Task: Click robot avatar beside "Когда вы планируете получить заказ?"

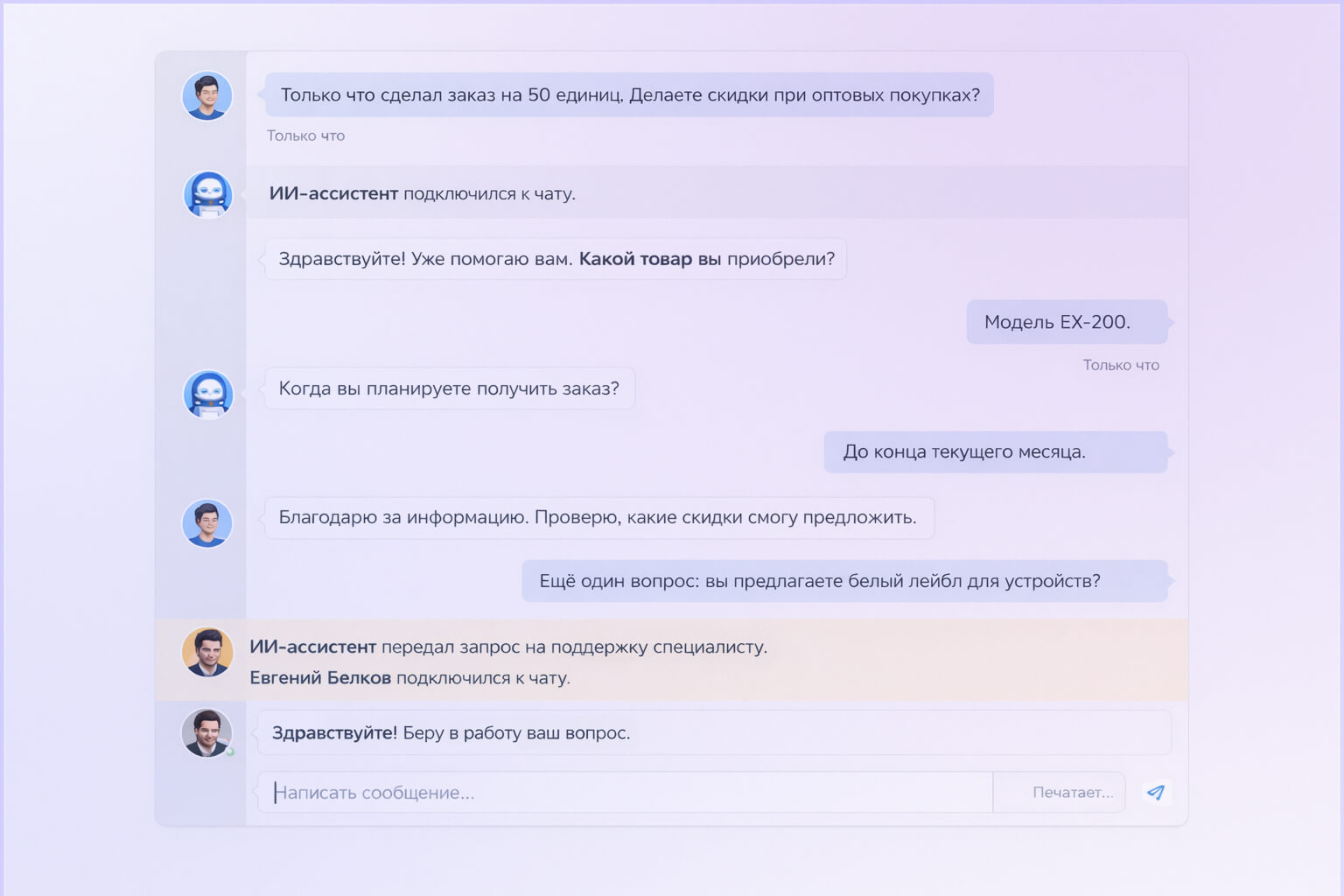Action: coord(207,393)
